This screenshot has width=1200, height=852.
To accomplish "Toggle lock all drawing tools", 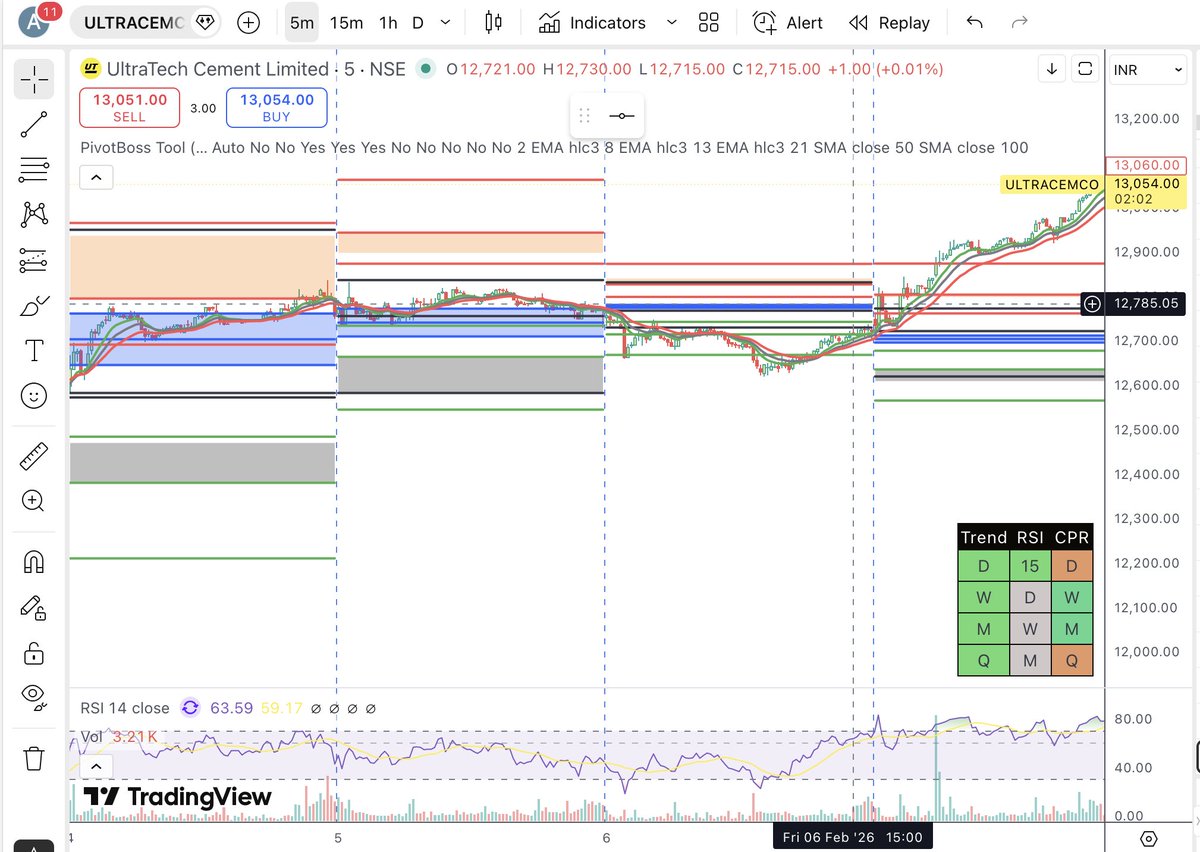I will click(34, 653).
